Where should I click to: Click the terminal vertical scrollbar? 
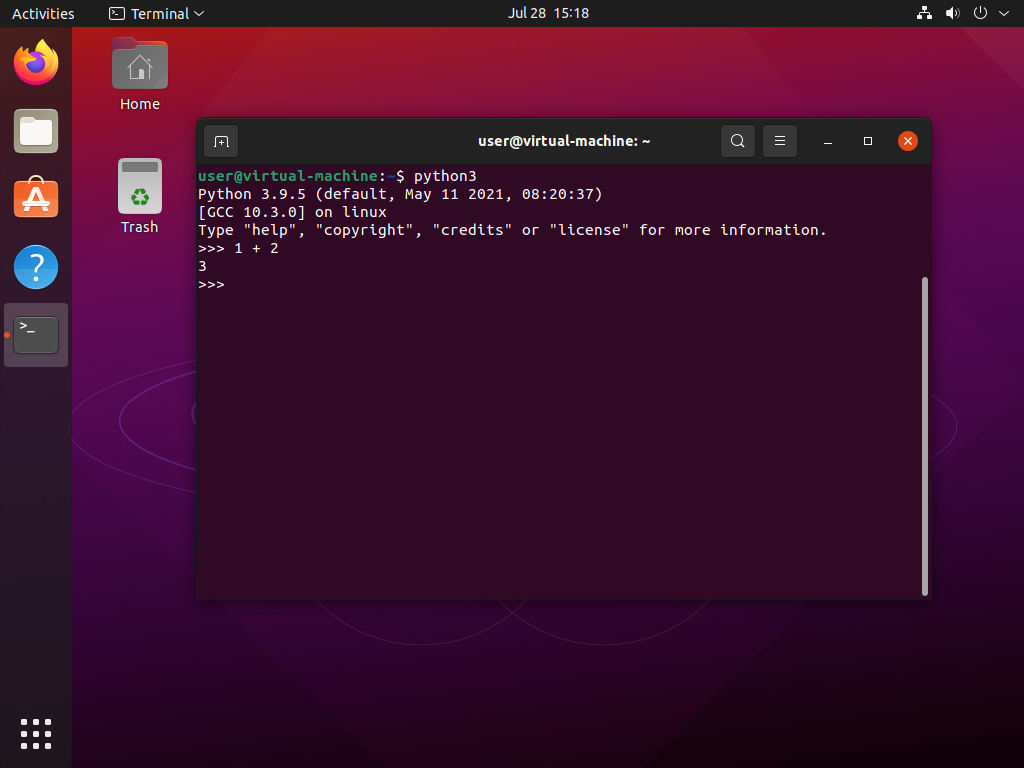pos(925,435)
